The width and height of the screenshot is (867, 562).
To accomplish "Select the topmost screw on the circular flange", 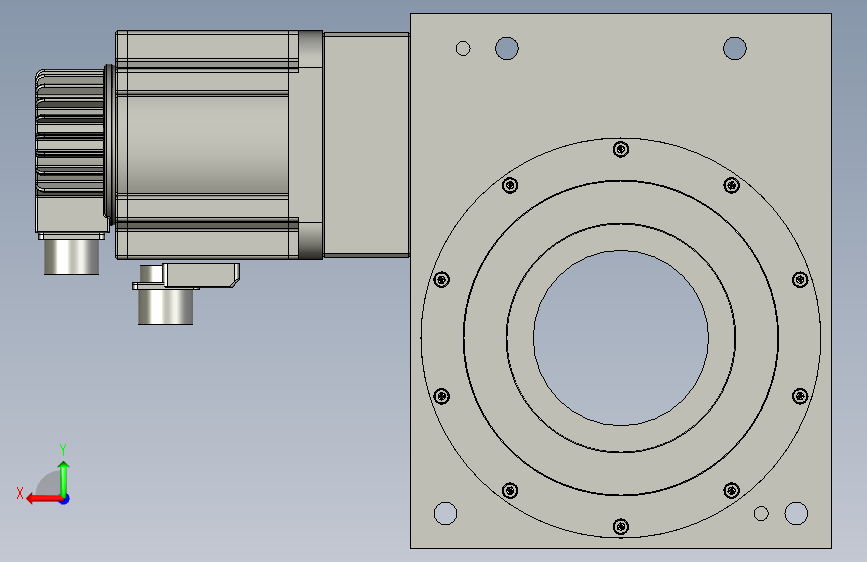I will 621,149.
